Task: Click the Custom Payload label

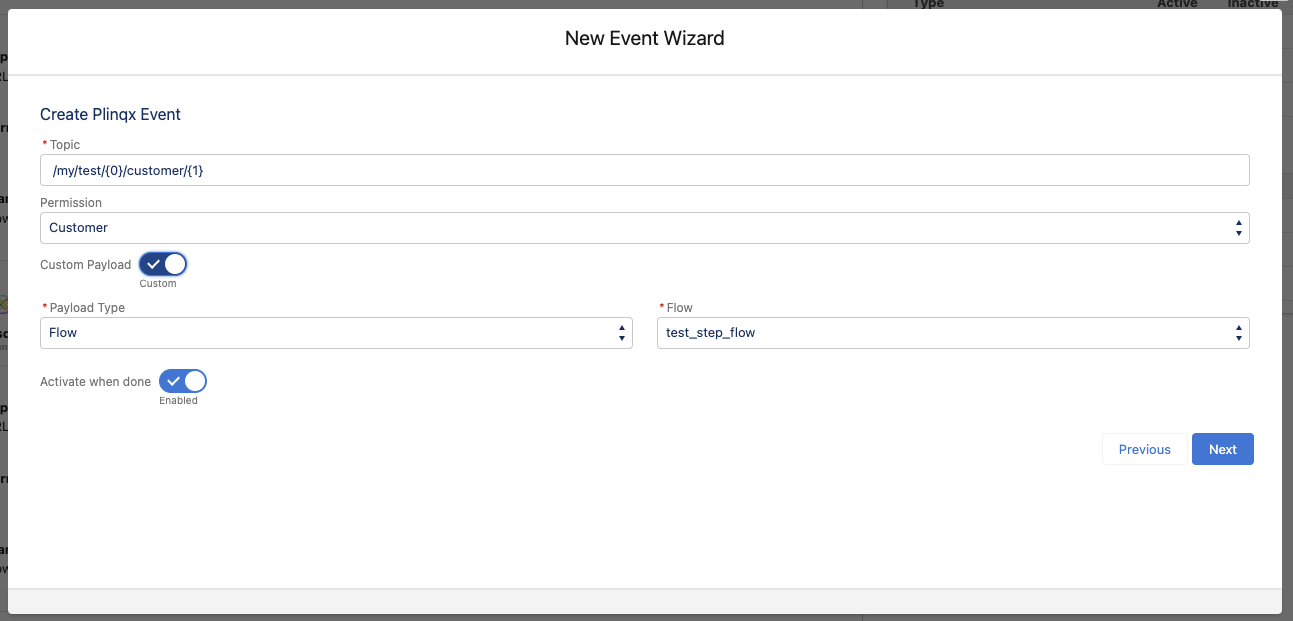Action: click(x=85, y=265)
